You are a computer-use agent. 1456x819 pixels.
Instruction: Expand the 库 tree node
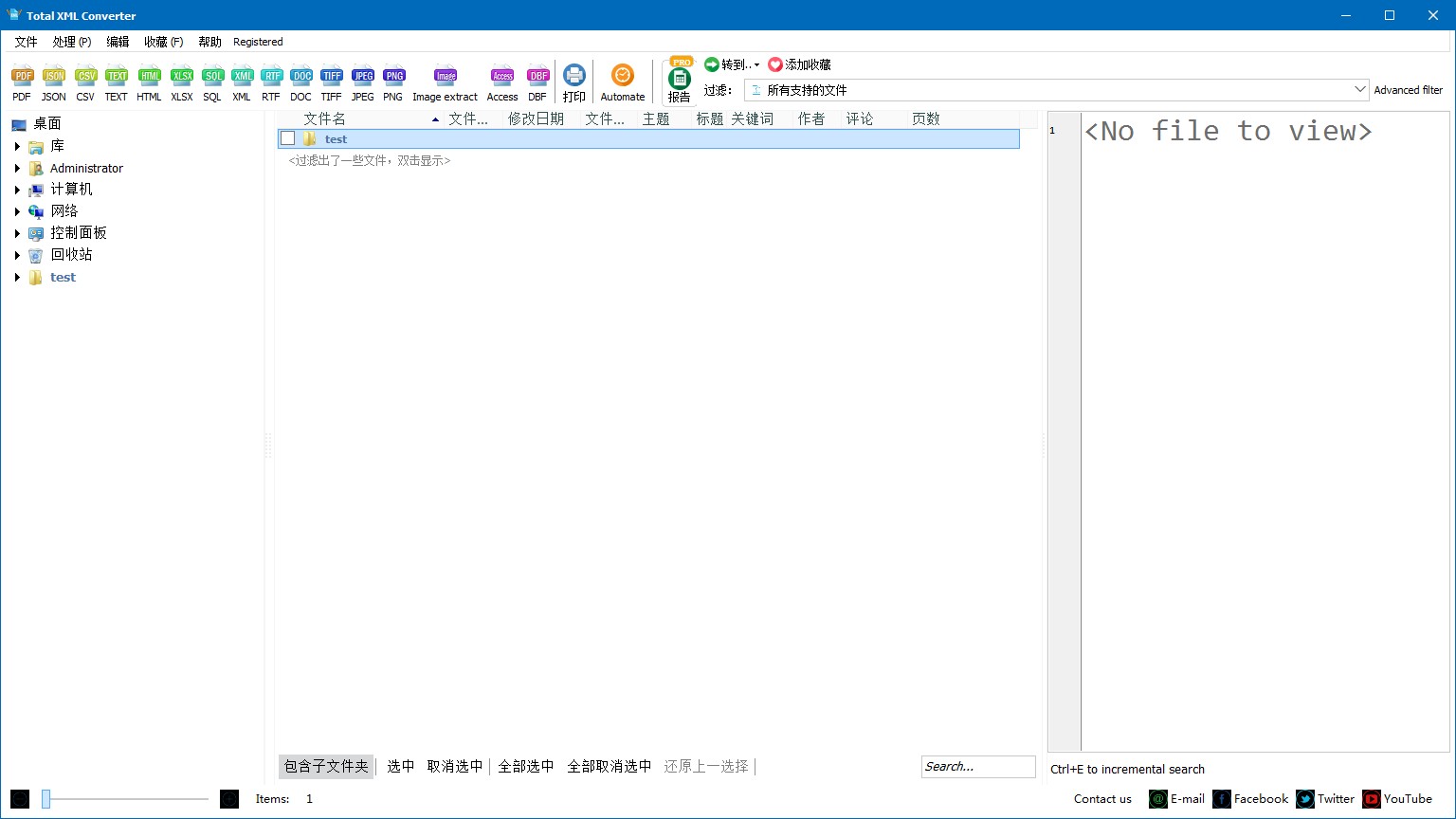coord(17,146)
